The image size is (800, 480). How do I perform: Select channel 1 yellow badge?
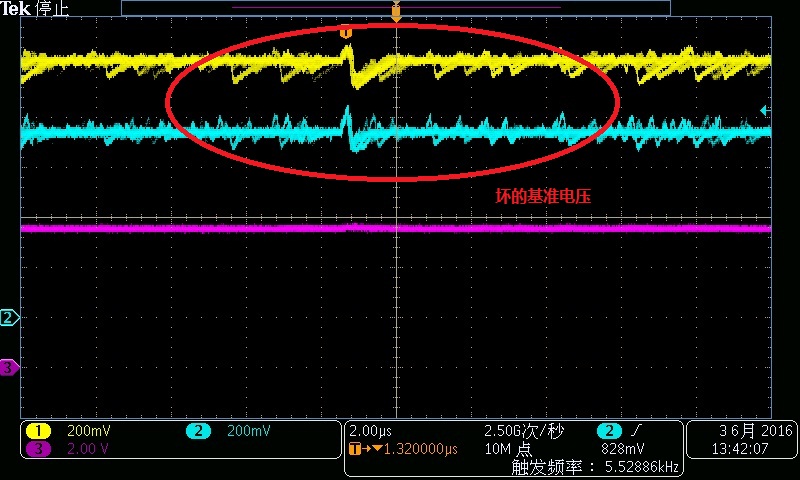(x=38, y=431)
